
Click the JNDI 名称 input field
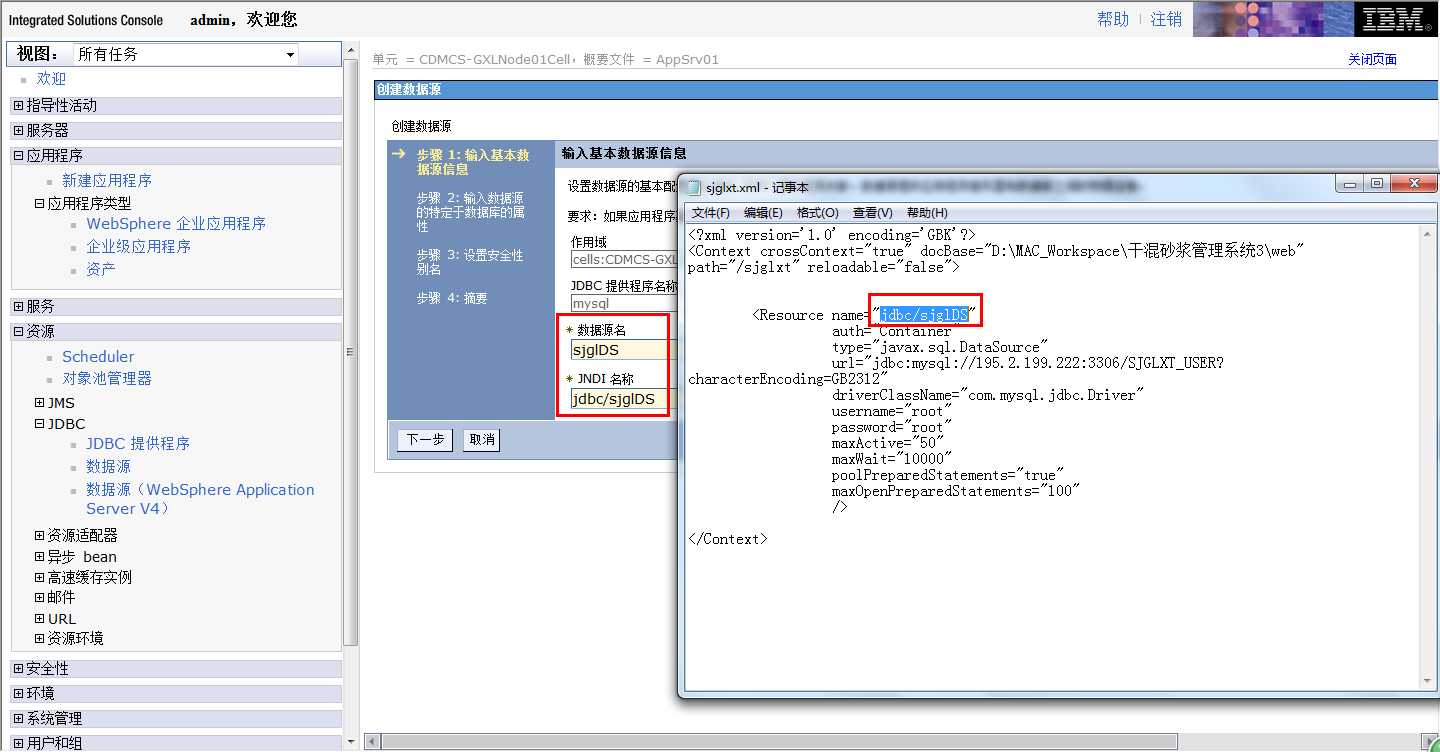[x=623, y=399]
